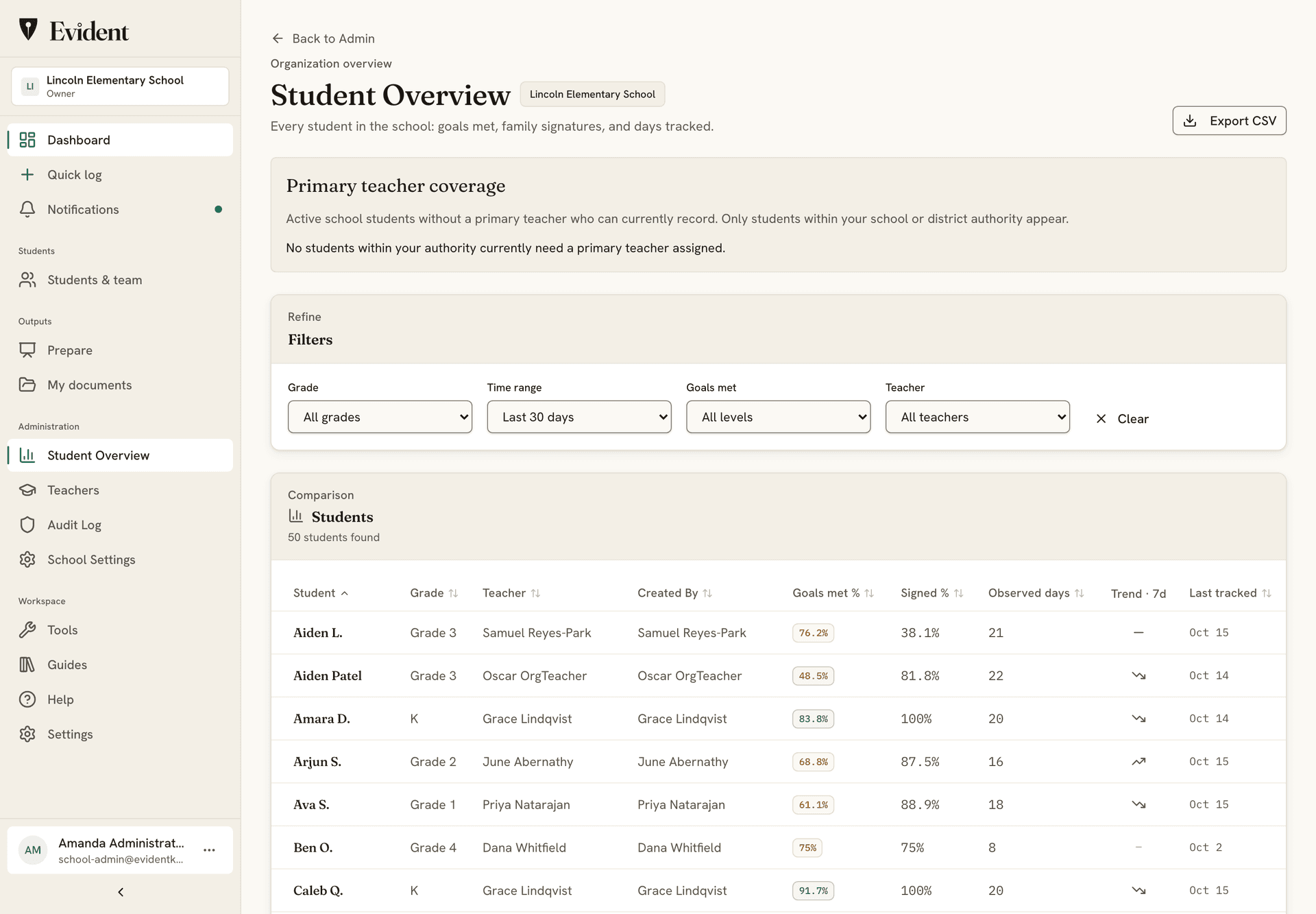Click Amanda Administrator account card
Image resolution: width=1316 pixels, height=914 pixels.
(x=120, y=850)
